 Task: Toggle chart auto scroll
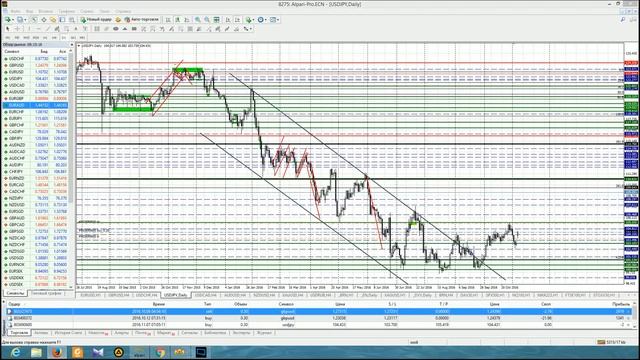[228, 20]
